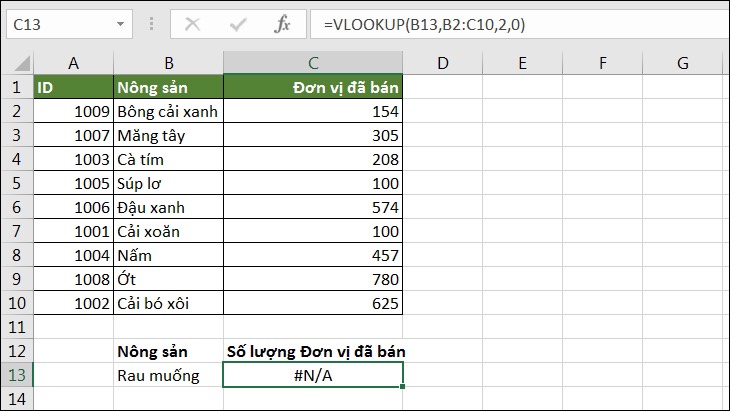Click the selected #N/A result cell

click(313, 375)
